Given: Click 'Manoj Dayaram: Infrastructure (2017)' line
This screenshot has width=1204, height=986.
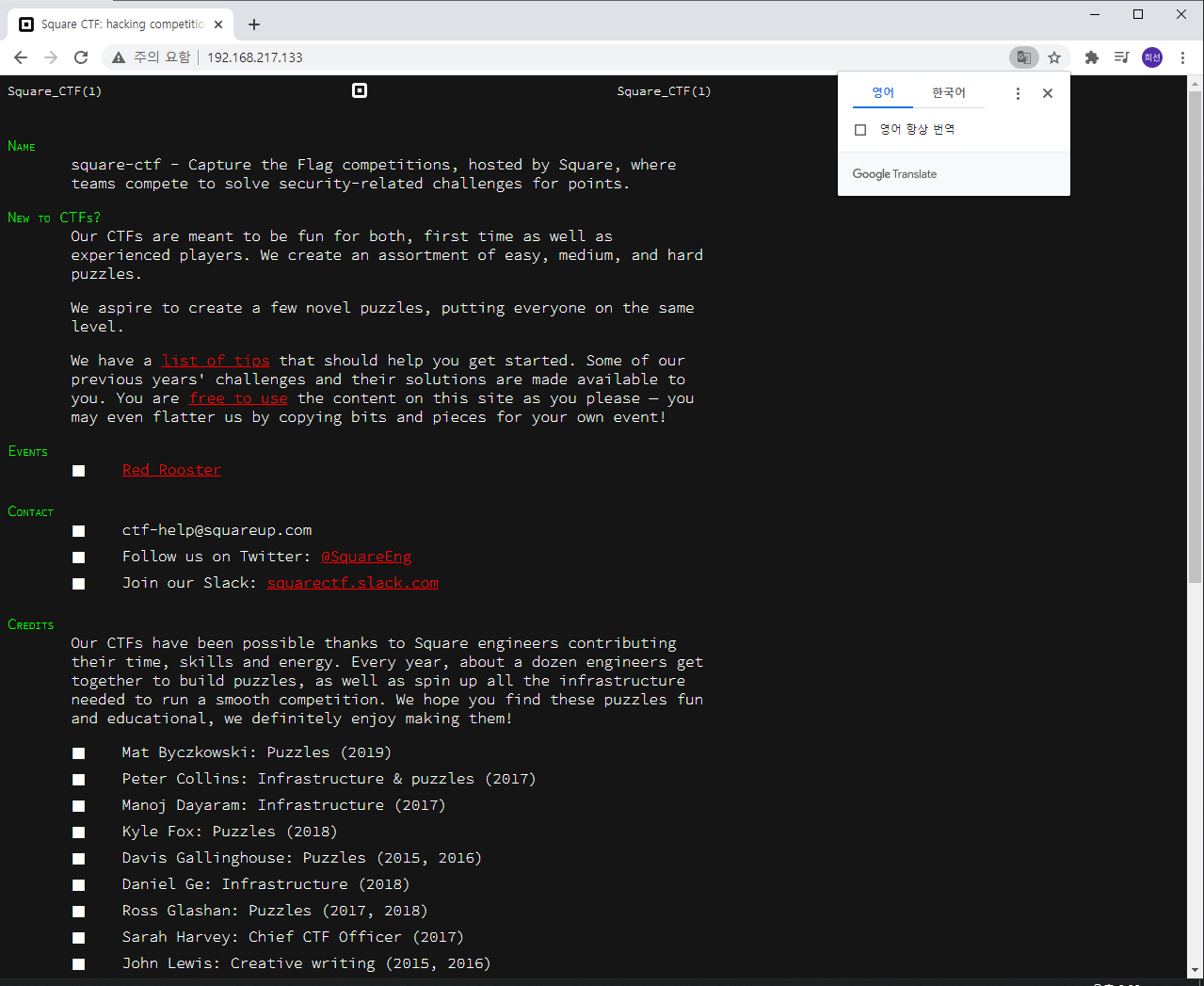Looking at the screenshot, I should coord(283,805).
